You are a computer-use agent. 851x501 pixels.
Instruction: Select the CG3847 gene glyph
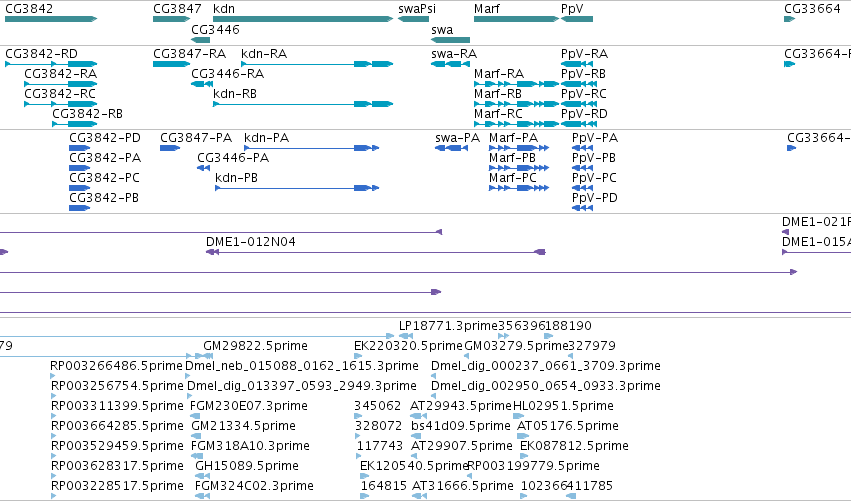point(172,19)
